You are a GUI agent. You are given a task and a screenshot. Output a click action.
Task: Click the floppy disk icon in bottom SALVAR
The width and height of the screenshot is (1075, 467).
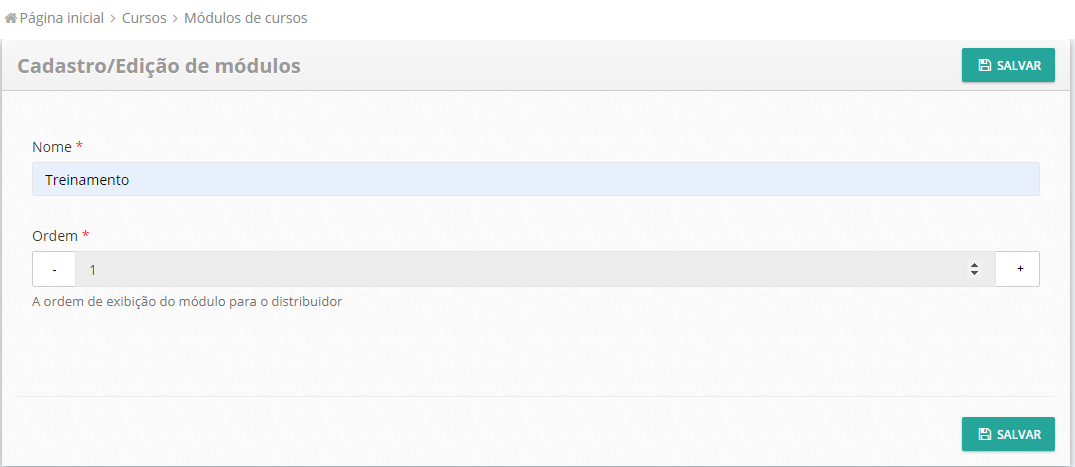coord(985,435)
